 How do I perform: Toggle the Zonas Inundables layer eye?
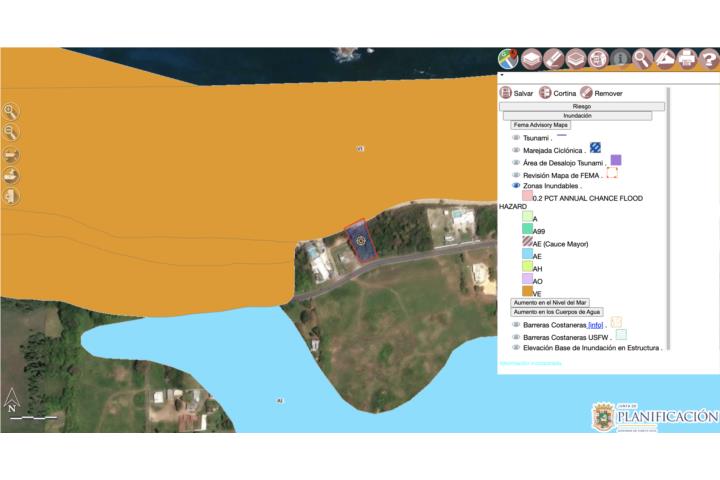(x=516, y=186)
